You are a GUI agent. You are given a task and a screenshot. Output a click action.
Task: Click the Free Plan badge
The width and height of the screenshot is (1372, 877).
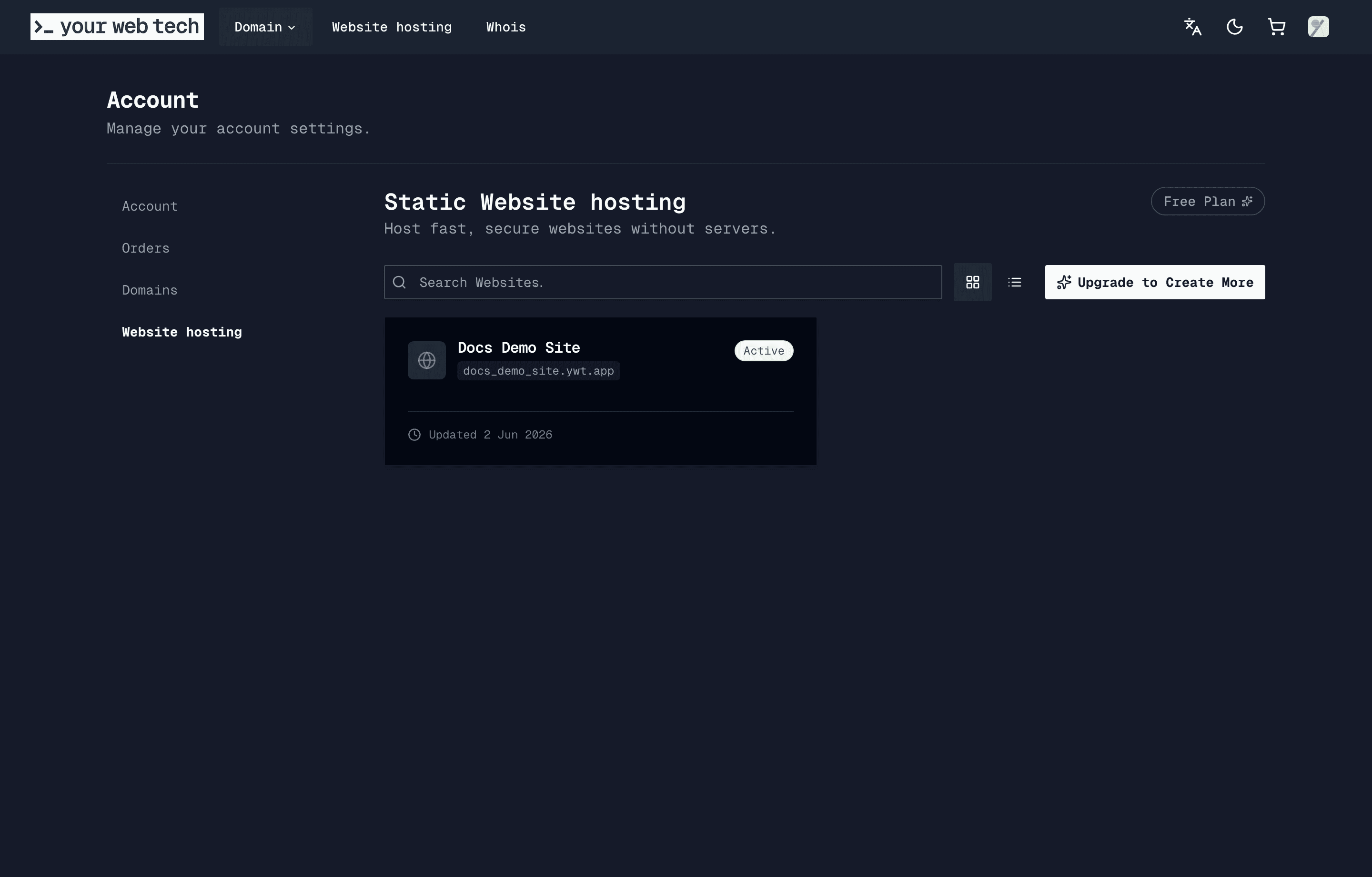click(x=1208, y=201)
